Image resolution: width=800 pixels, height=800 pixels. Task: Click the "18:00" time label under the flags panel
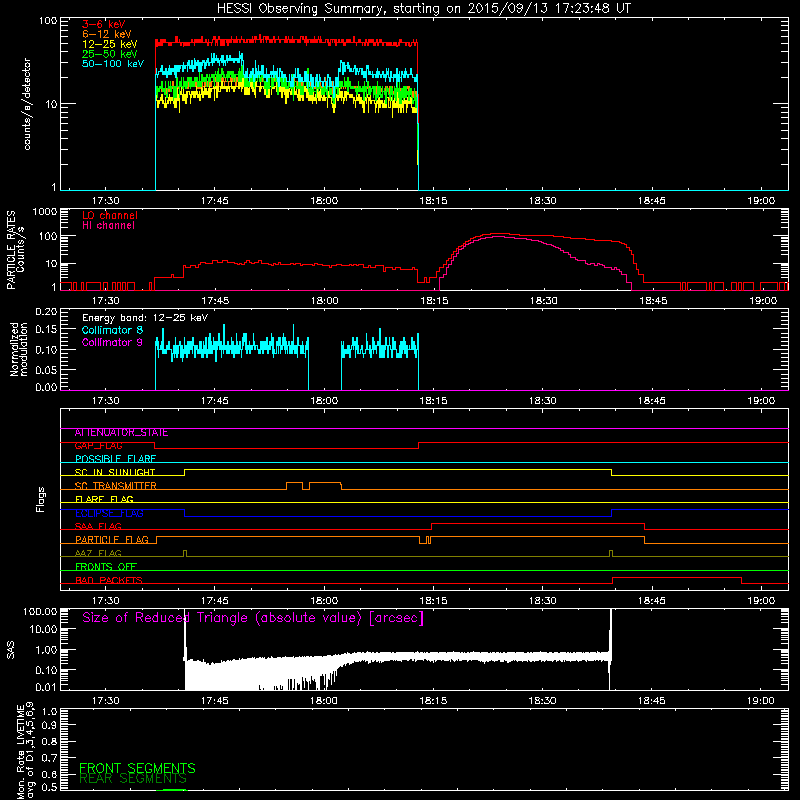click(324, 601)
